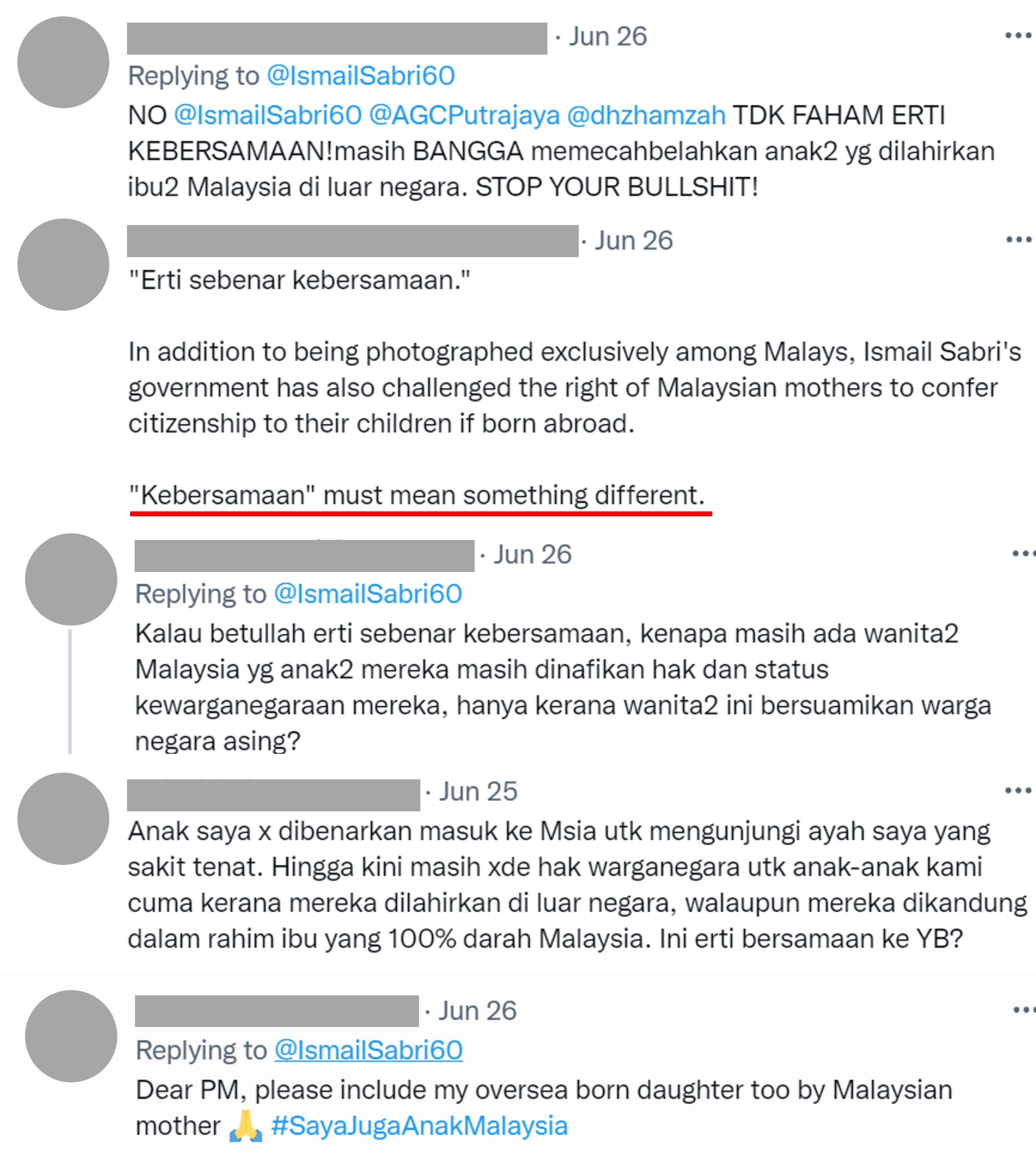Click the avatar beside the "Kalau betullah" tweet
Viewport: 1036px width, 1154px height.
[71, 579]
